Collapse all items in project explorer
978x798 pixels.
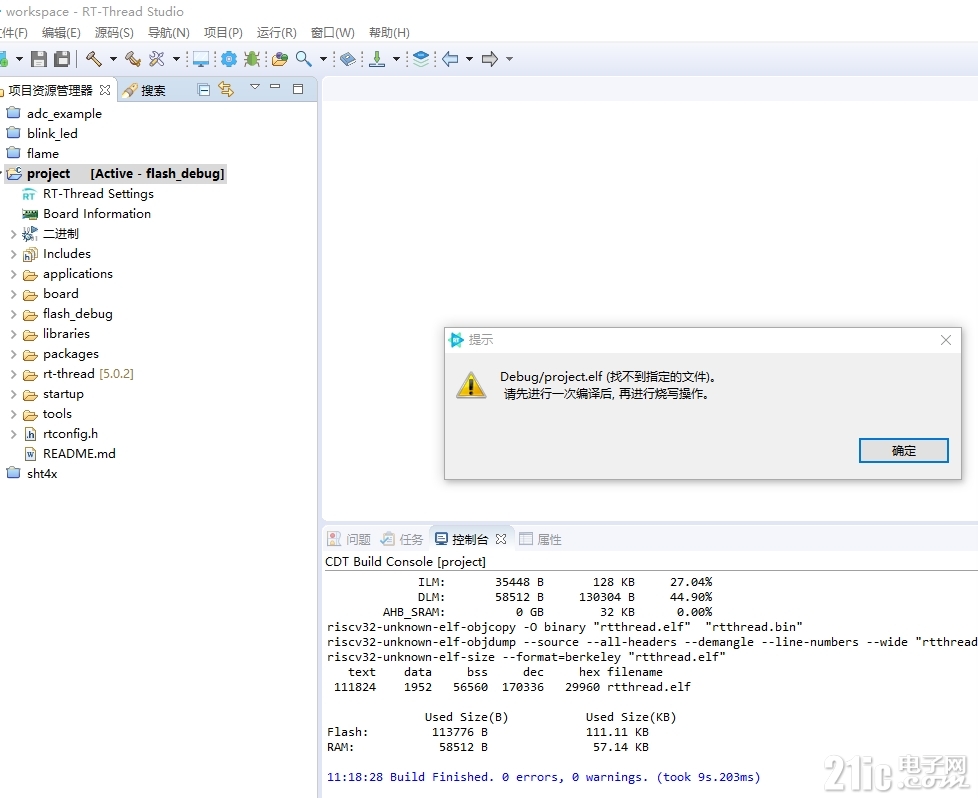click(203, 90)
